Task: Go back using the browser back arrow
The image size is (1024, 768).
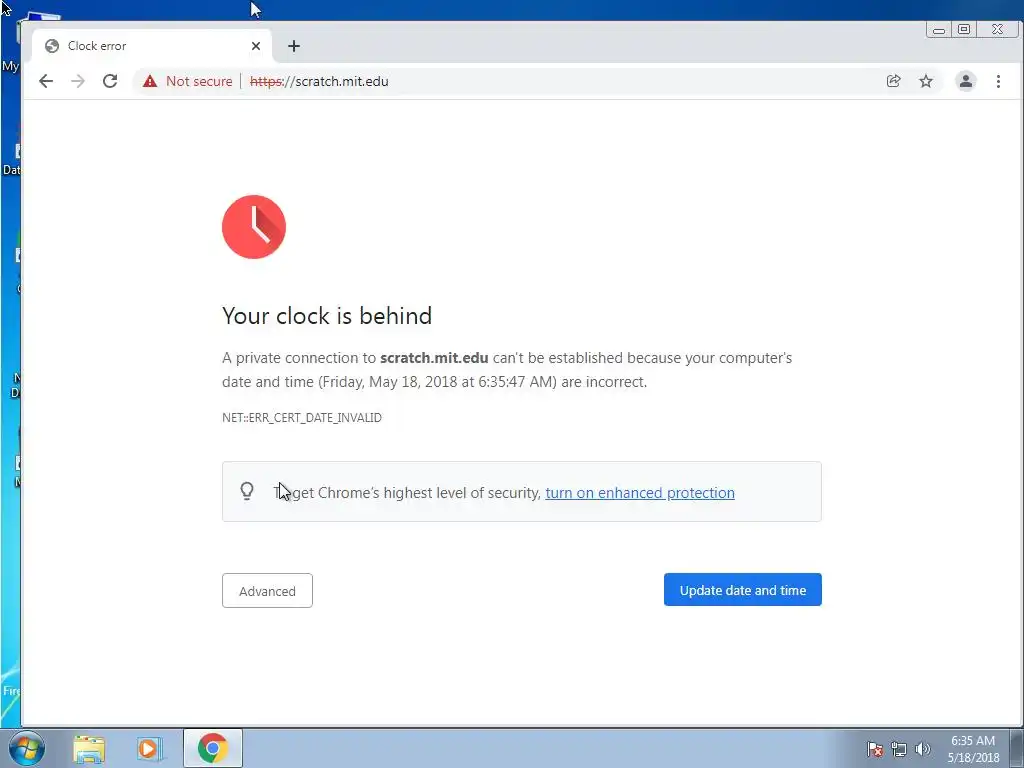Action: coord(46,81)
